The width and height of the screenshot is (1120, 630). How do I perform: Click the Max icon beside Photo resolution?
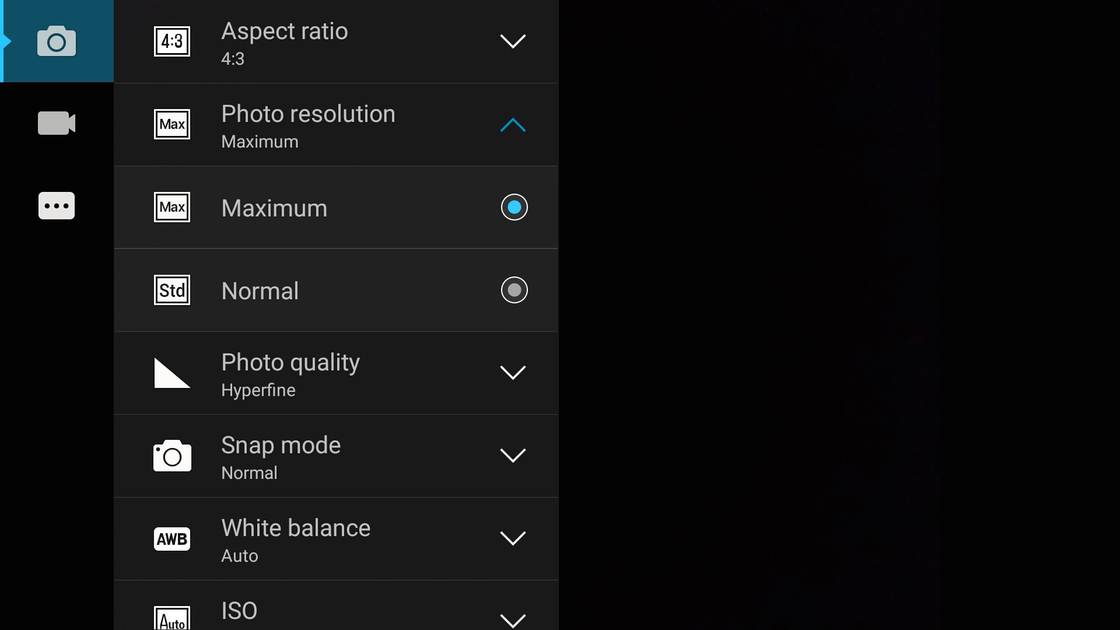[x=172, y=125]
